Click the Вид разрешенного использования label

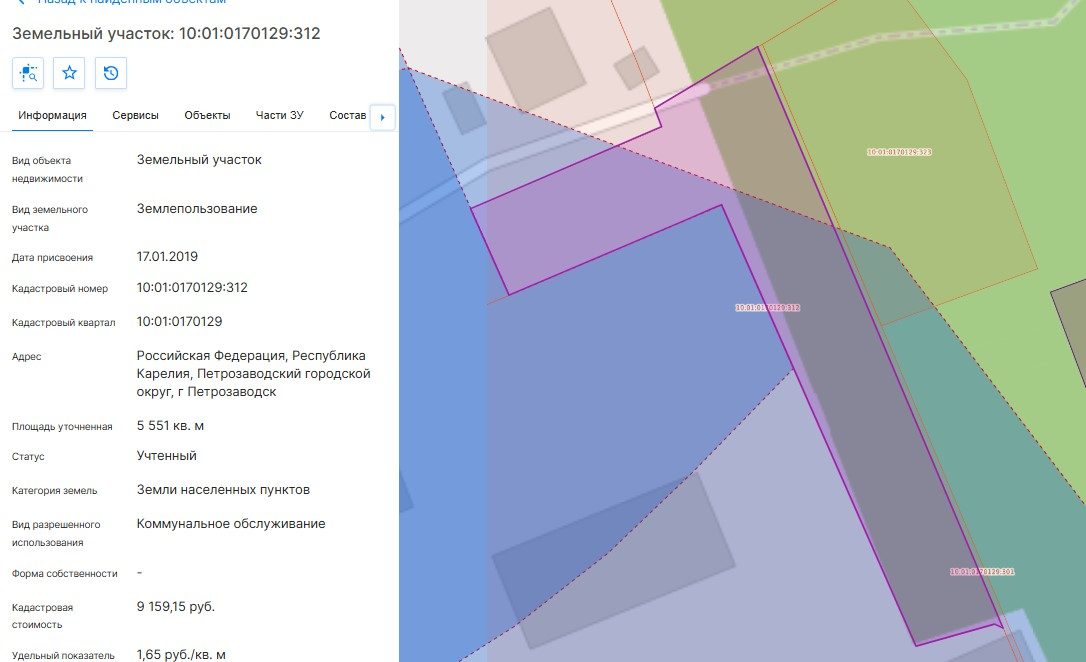tap(56, 533)
